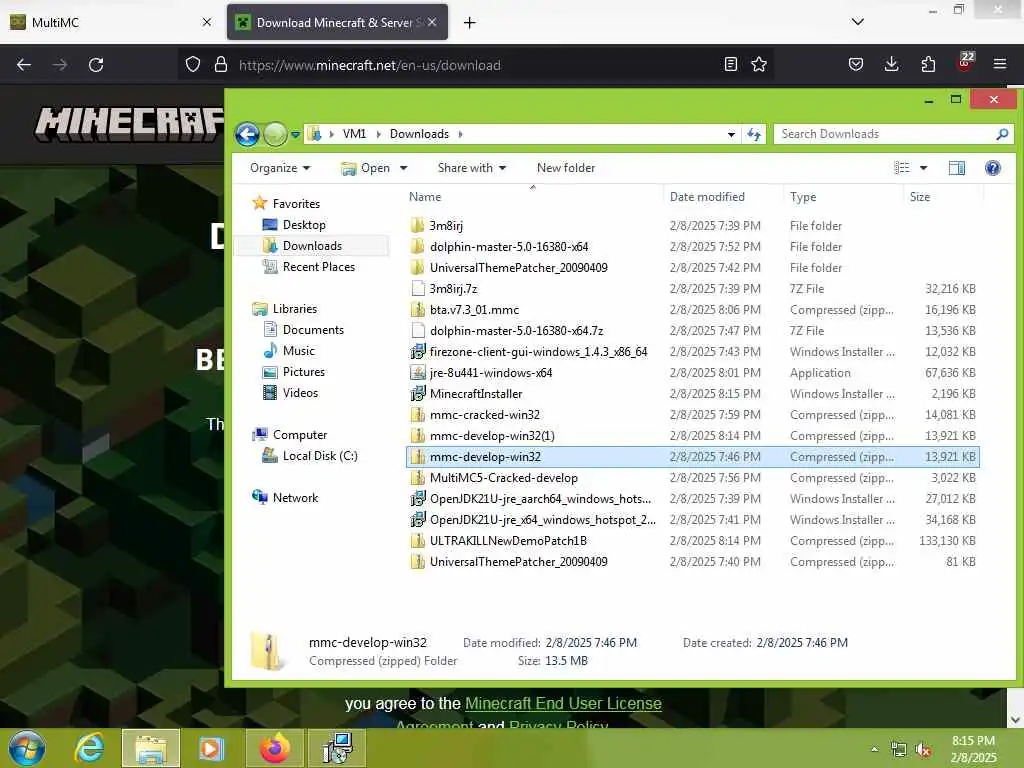Open Videos library in the navigation pane
This screenshot has height=768, width=1024.
click(300, 392)
